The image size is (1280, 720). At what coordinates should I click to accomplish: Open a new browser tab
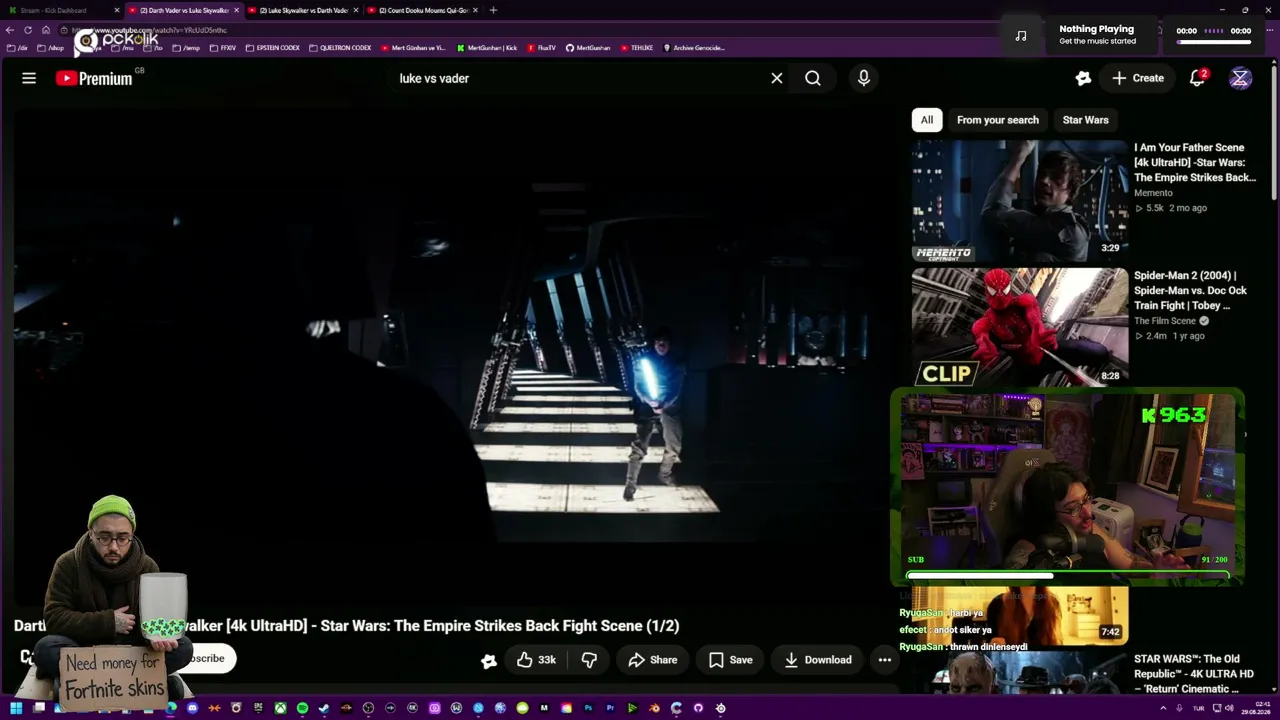click(x=493, y=10)
